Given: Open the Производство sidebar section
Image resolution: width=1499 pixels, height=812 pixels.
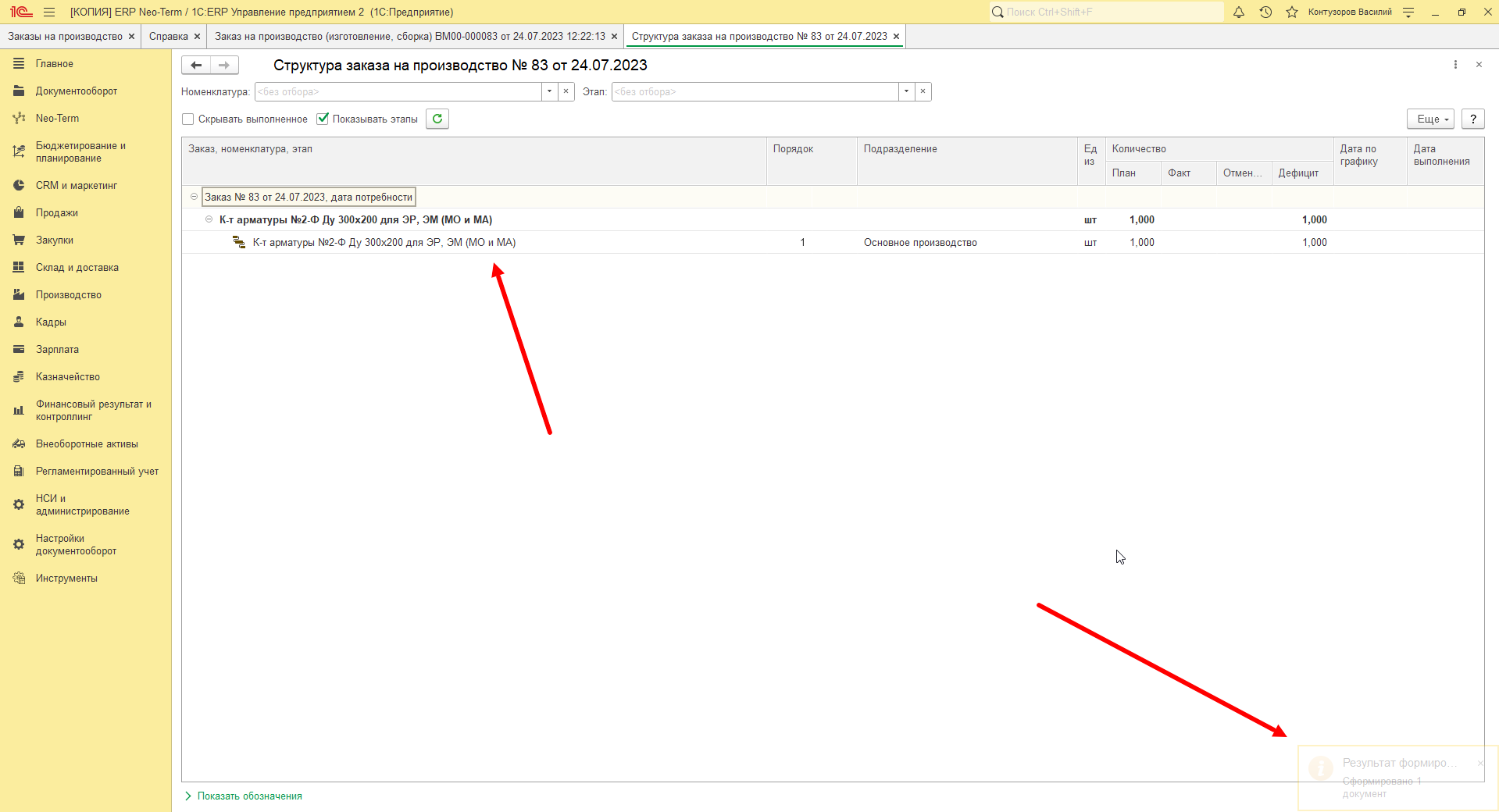Looking at the screenshot, I should point(69,294).
